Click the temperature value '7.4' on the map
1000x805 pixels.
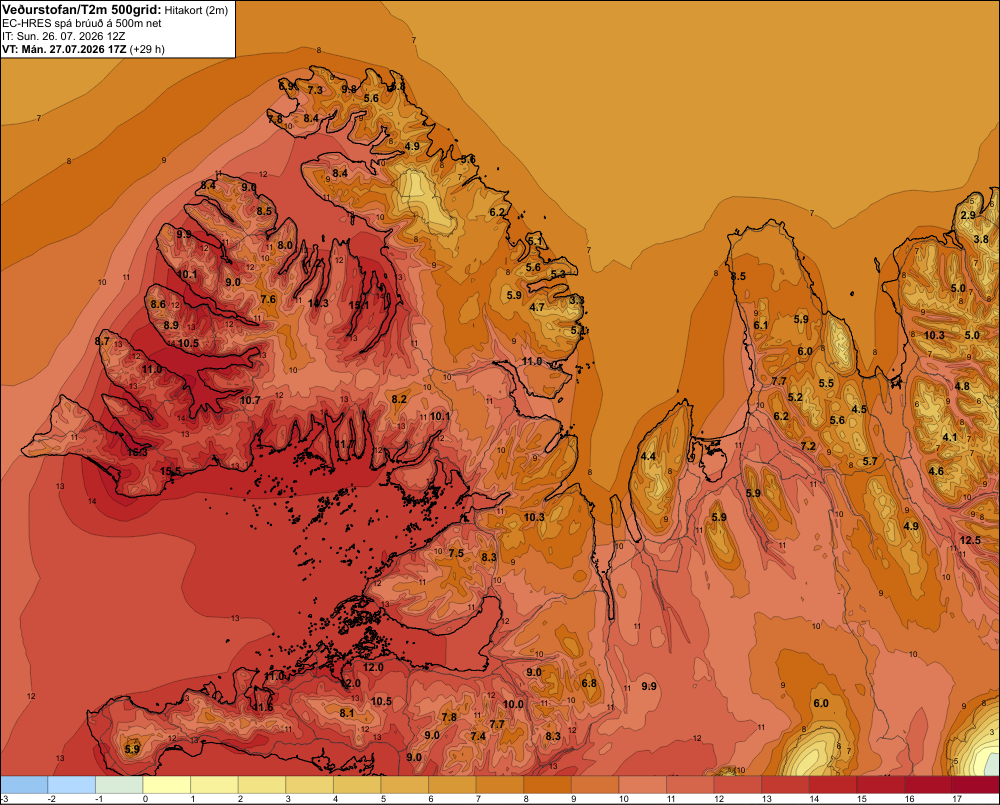pyautogui.click(x=478, y=736)
